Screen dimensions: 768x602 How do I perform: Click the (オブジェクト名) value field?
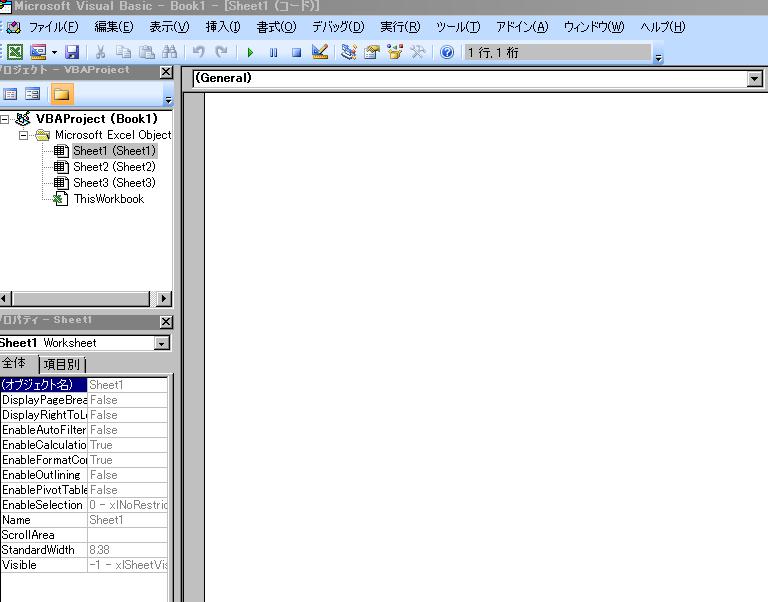click(x=127, y=385)
